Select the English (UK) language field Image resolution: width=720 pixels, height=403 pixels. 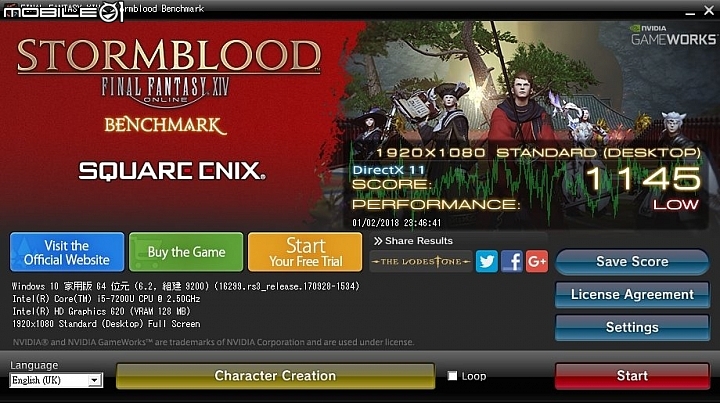tap(56, 380)
